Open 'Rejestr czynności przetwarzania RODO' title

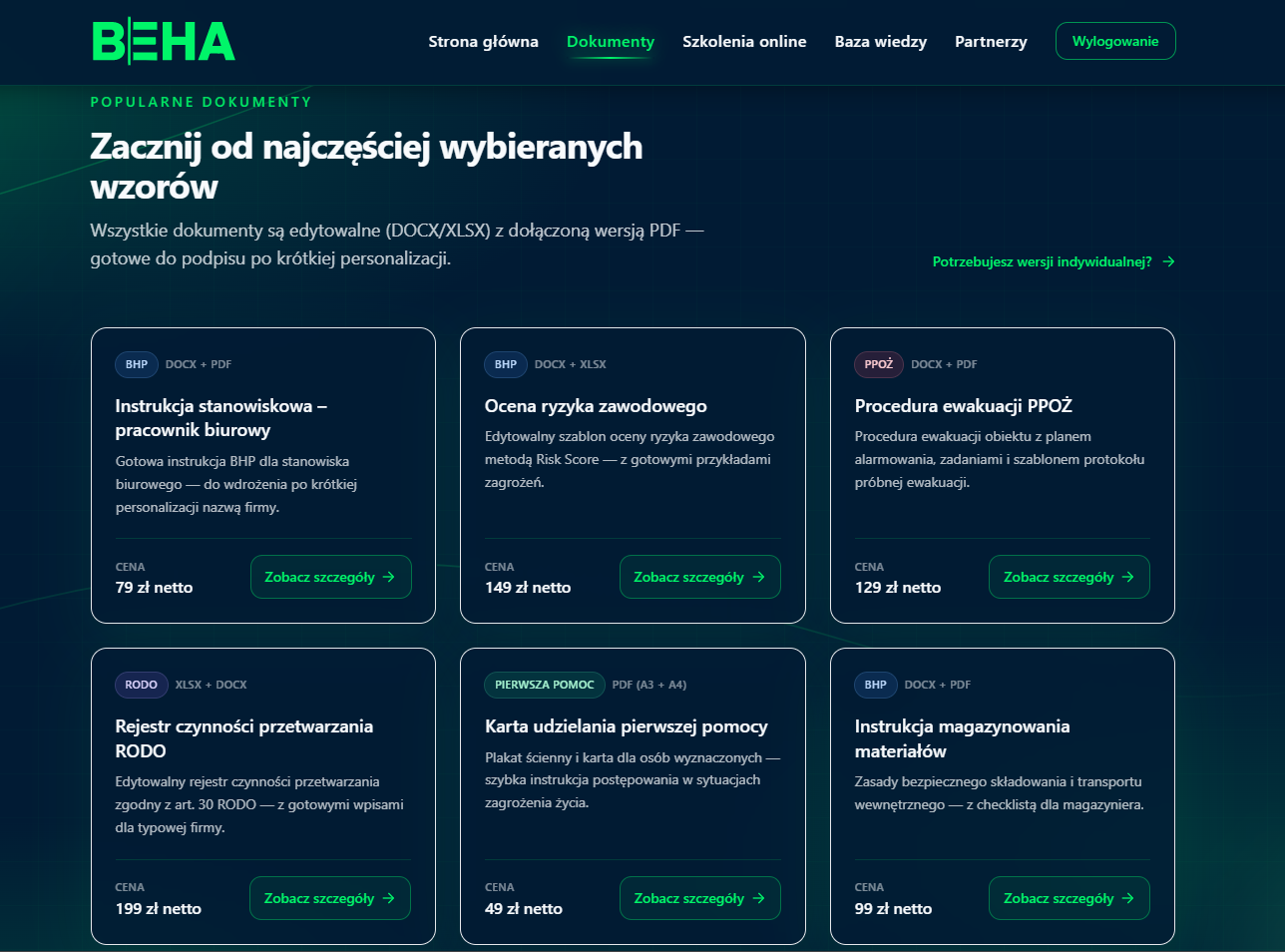(244, 738)
